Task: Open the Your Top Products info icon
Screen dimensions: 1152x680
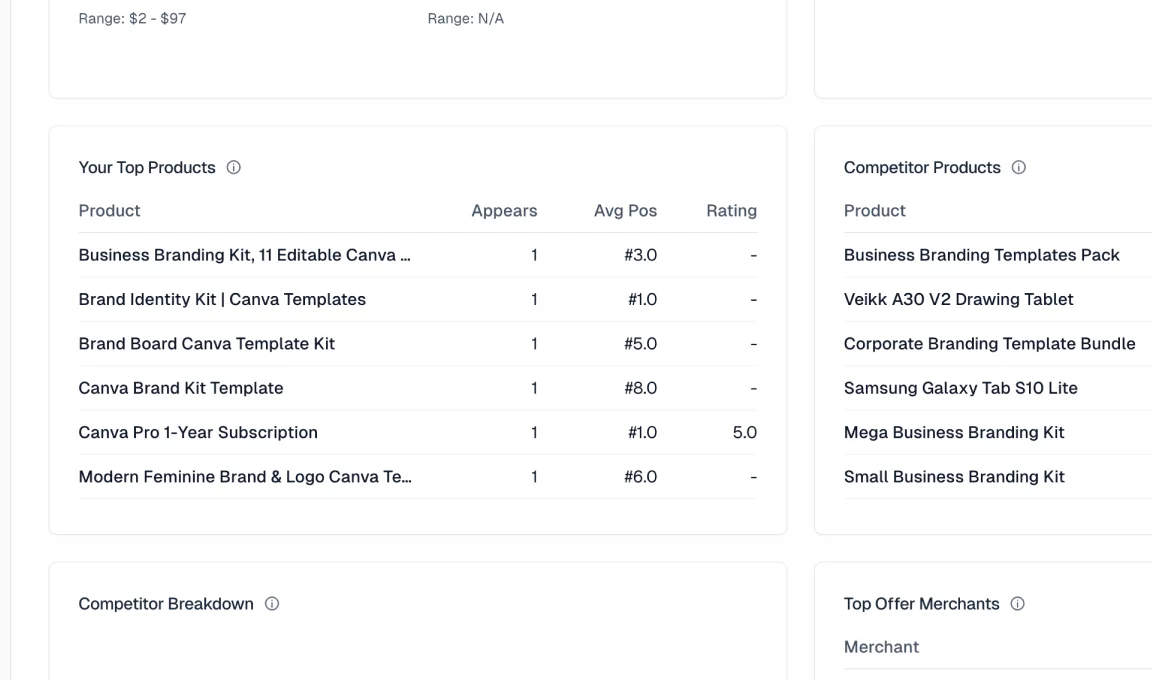Action: coord(233,167)
